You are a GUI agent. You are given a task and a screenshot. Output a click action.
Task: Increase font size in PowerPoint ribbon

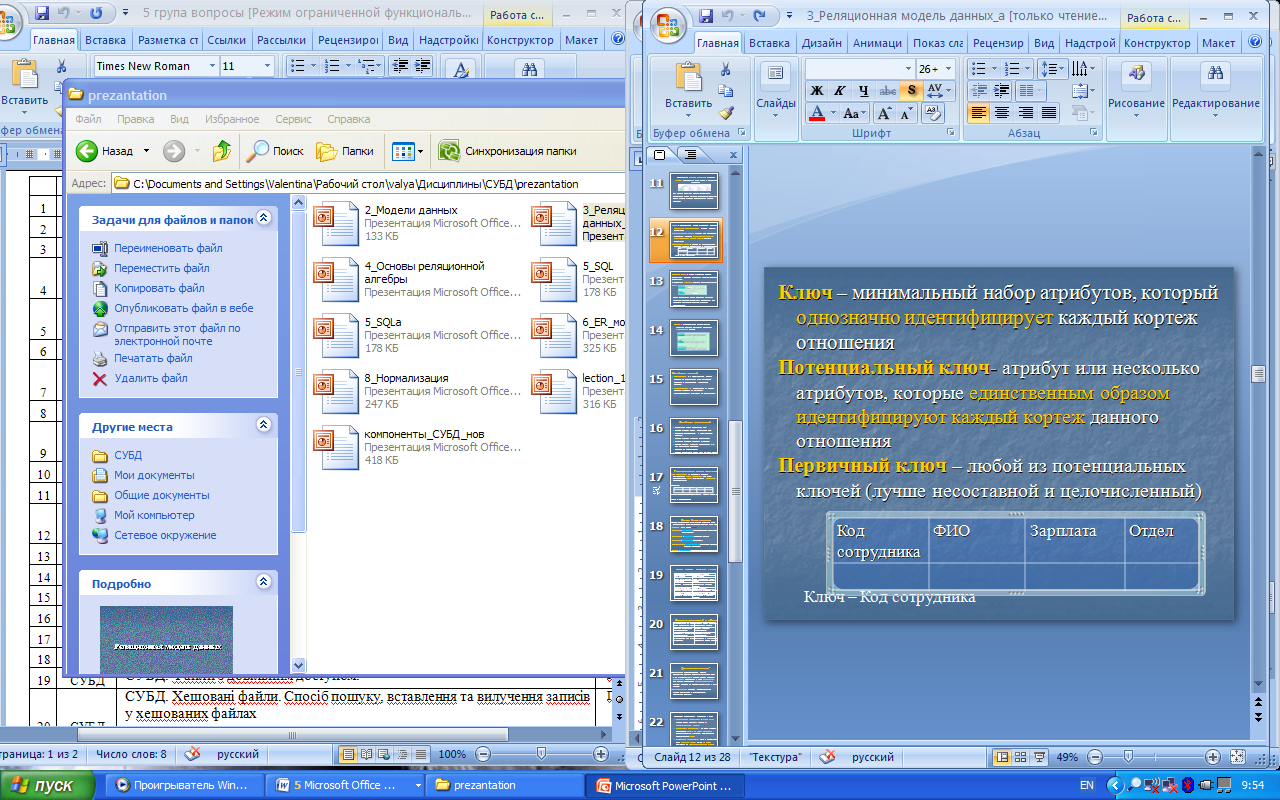(884, 113)
